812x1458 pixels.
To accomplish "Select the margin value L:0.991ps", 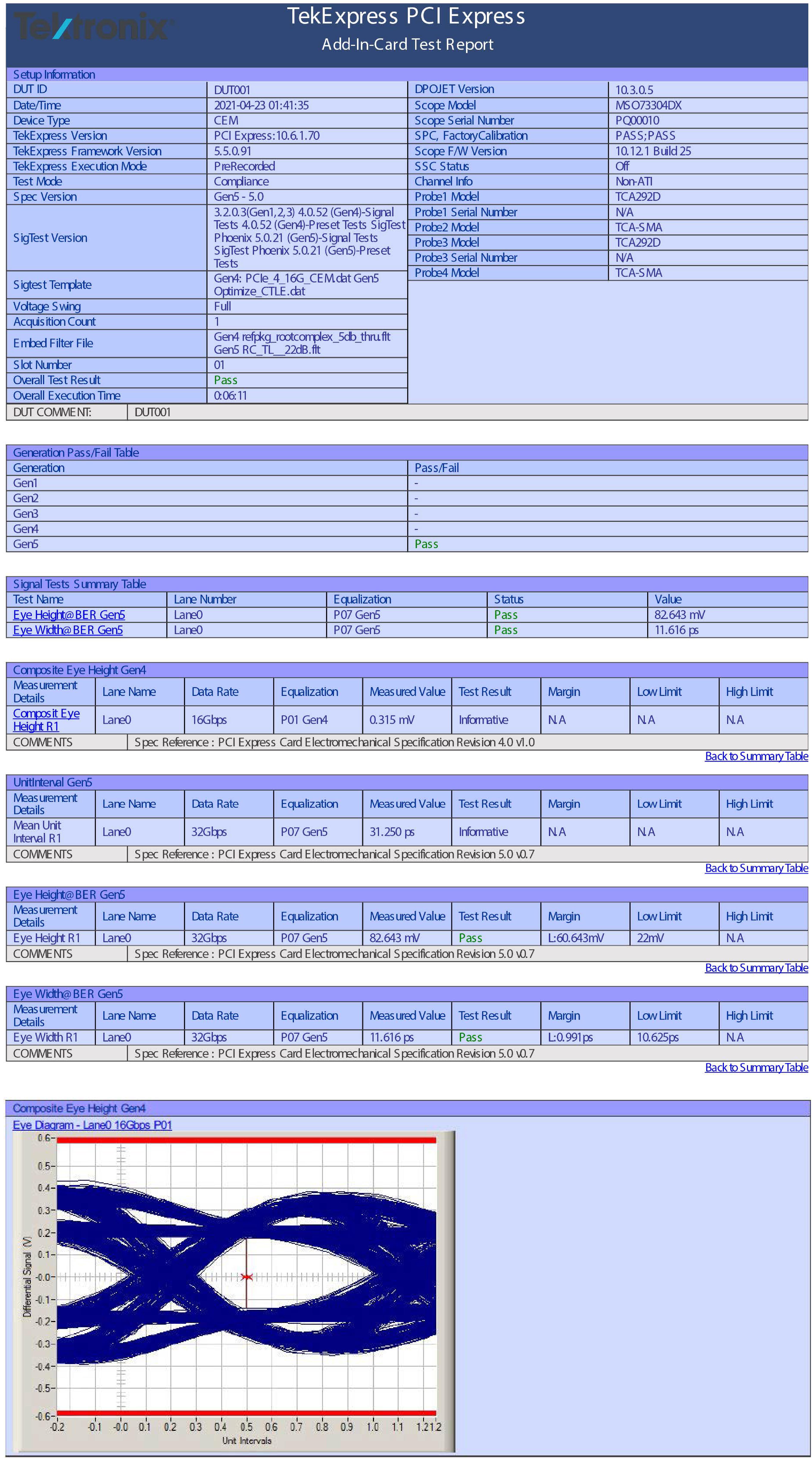I will click(570, 1037).
